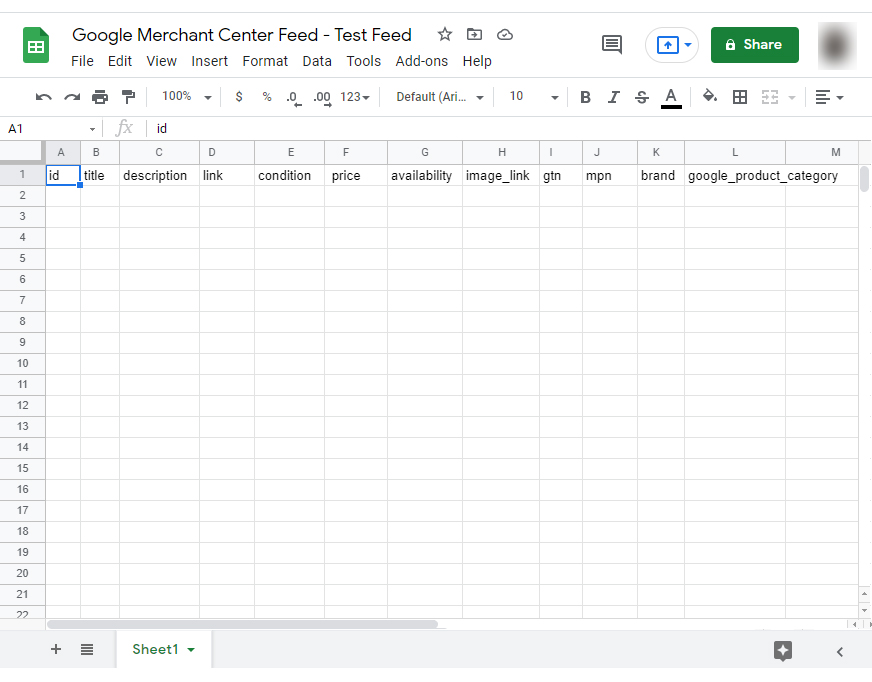This screenshot has width=872, height=682.
Task: Click the vertical scrollbar thumb
Action: [864, 179]
